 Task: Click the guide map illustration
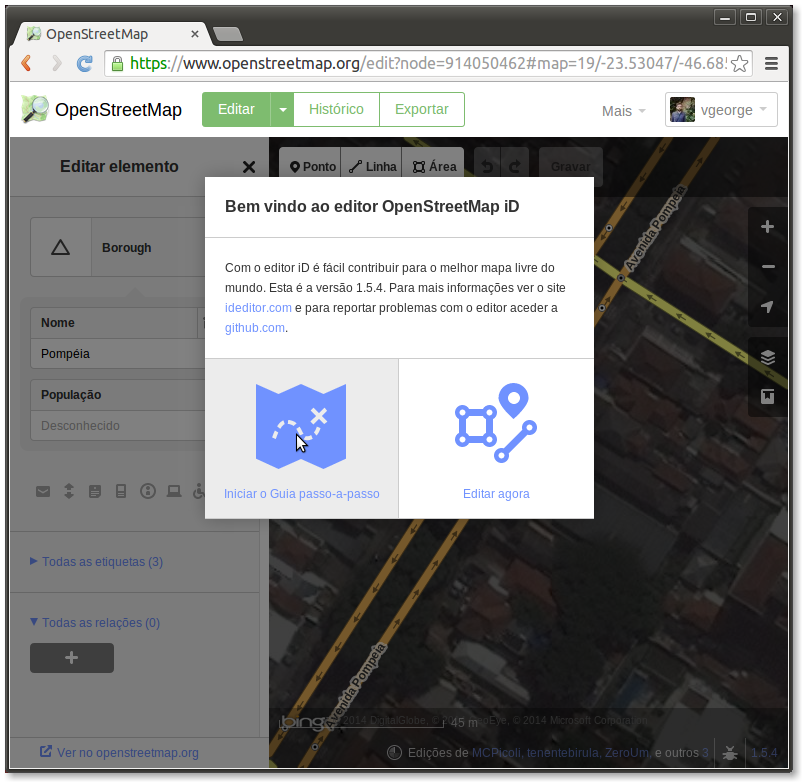click(x=301, y=426)
